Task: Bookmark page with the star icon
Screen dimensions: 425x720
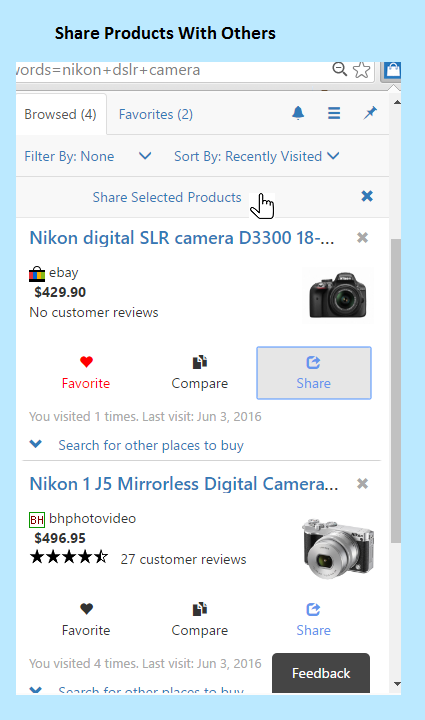Action: coord(362,70)
